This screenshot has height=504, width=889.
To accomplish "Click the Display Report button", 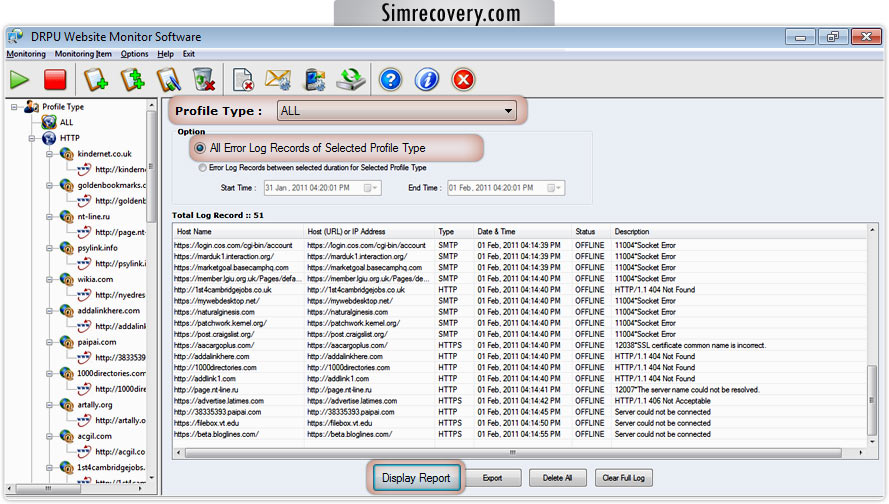I will tap(416, 478).
